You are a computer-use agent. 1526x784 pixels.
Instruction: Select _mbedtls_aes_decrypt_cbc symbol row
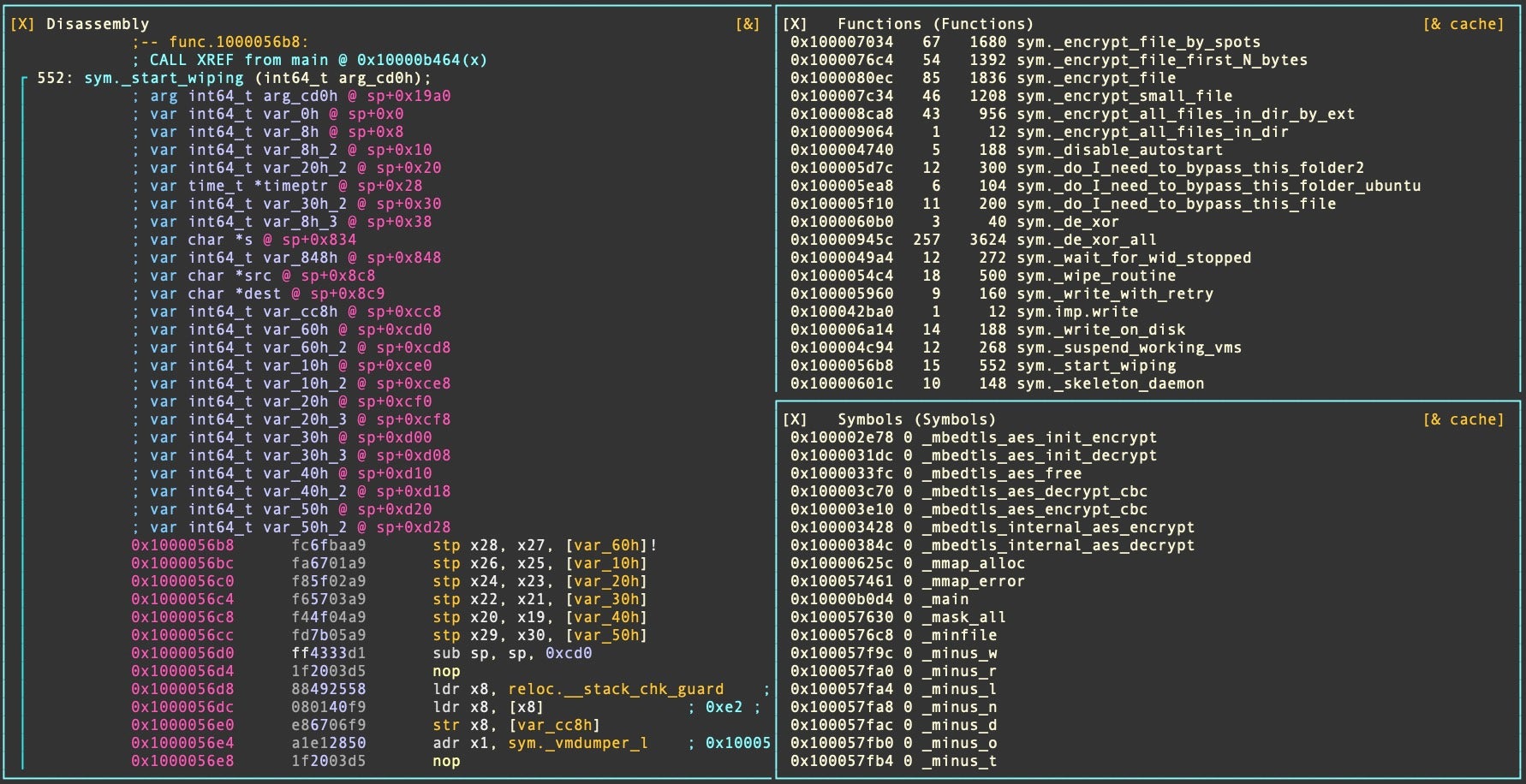pos(1034,491)
